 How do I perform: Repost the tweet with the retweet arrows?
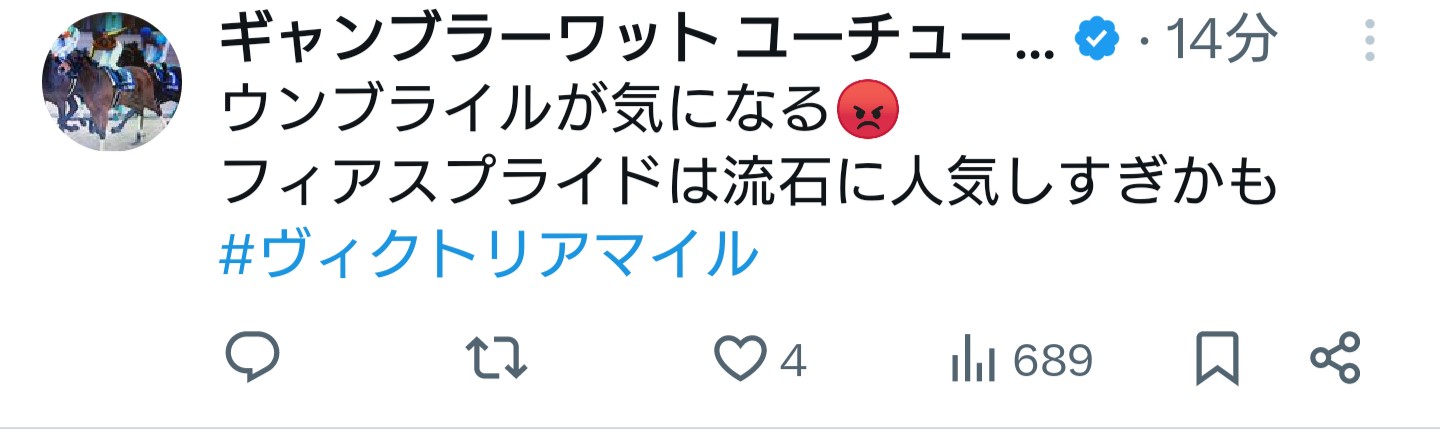pyautogui.click(x=497, y=360)
